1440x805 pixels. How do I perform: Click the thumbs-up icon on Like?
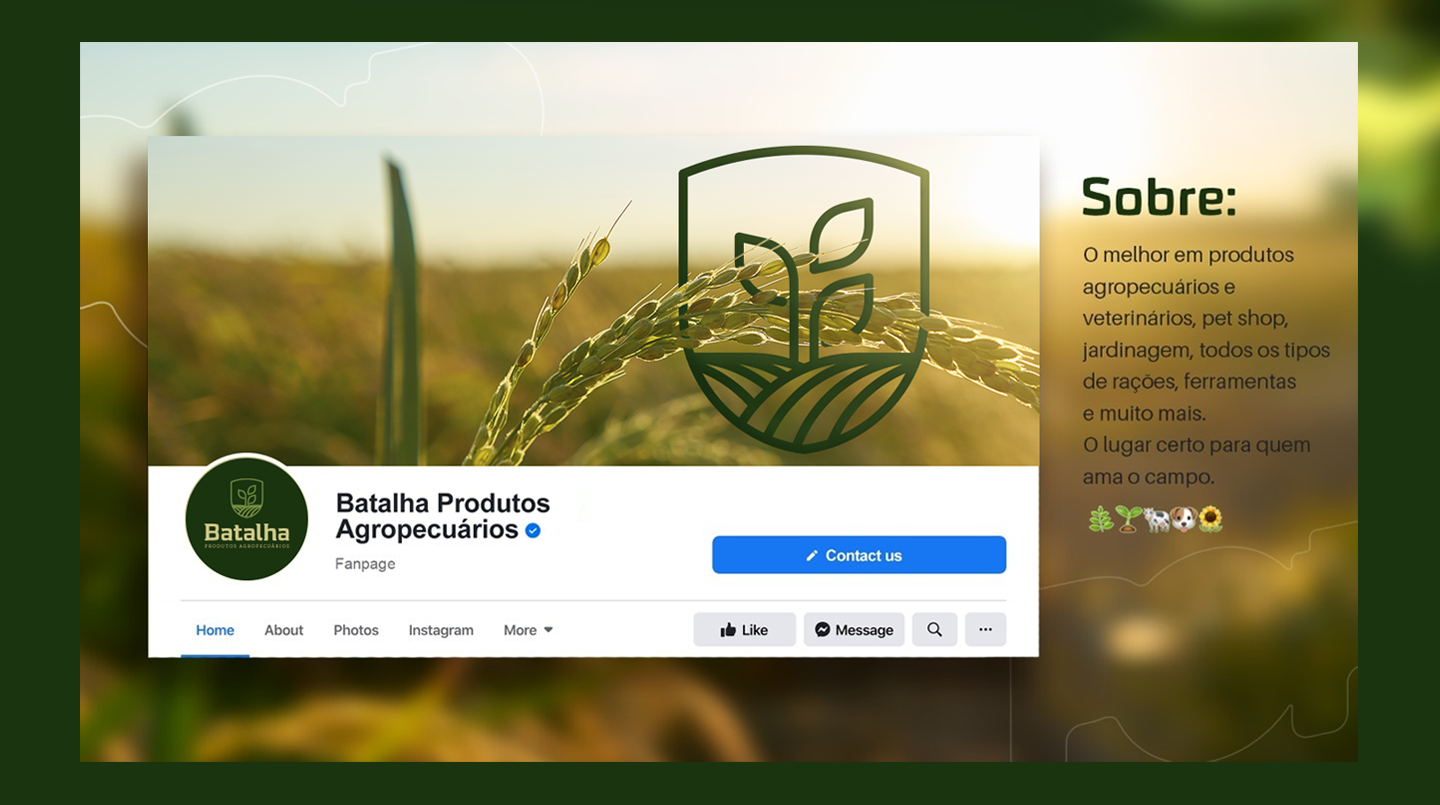pyautogui.click(x=728, y=630)
